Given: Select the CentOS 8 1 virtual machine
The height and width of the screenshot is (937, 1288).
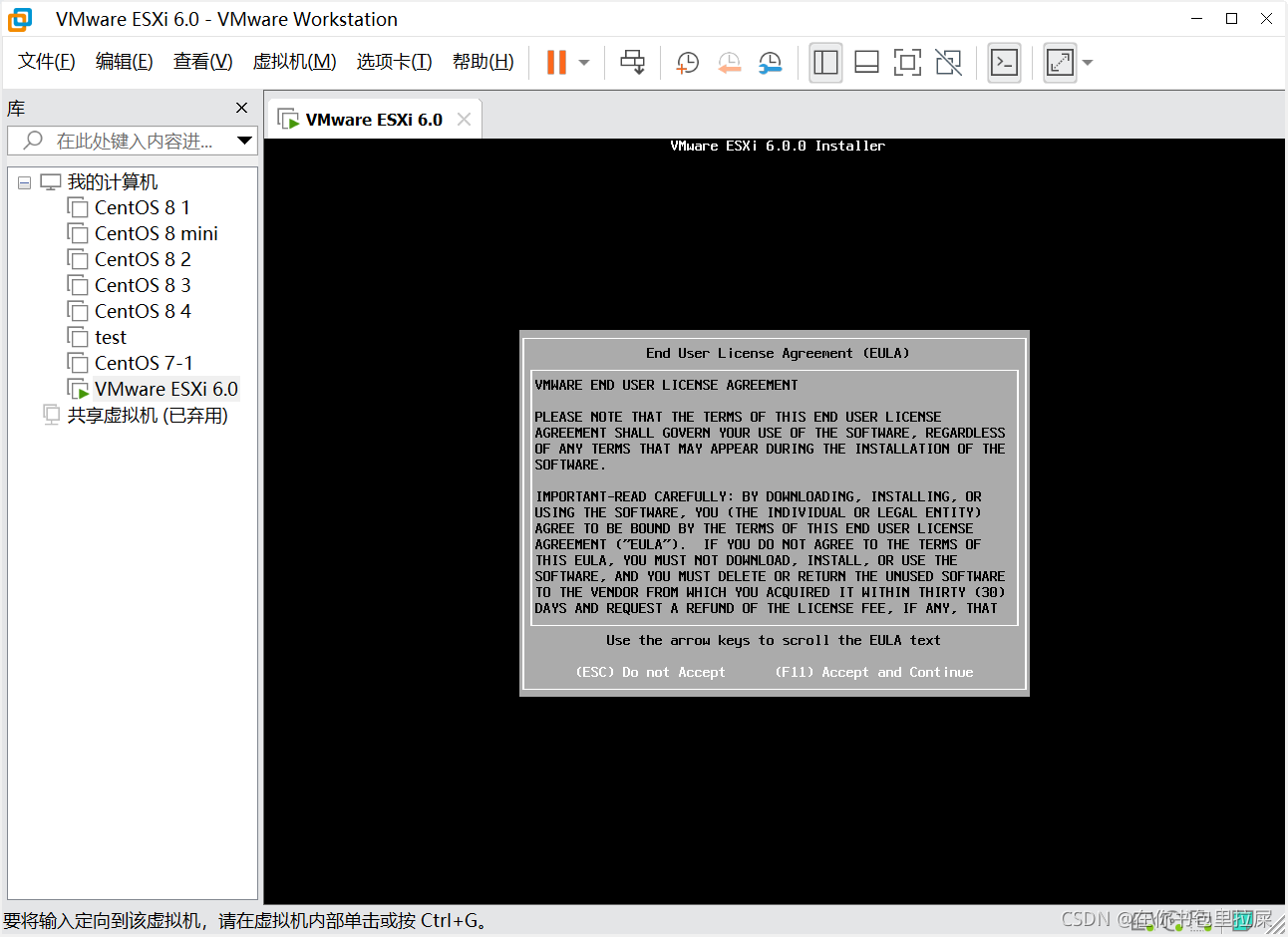Looking at the screenshot, I should [142, 207].
